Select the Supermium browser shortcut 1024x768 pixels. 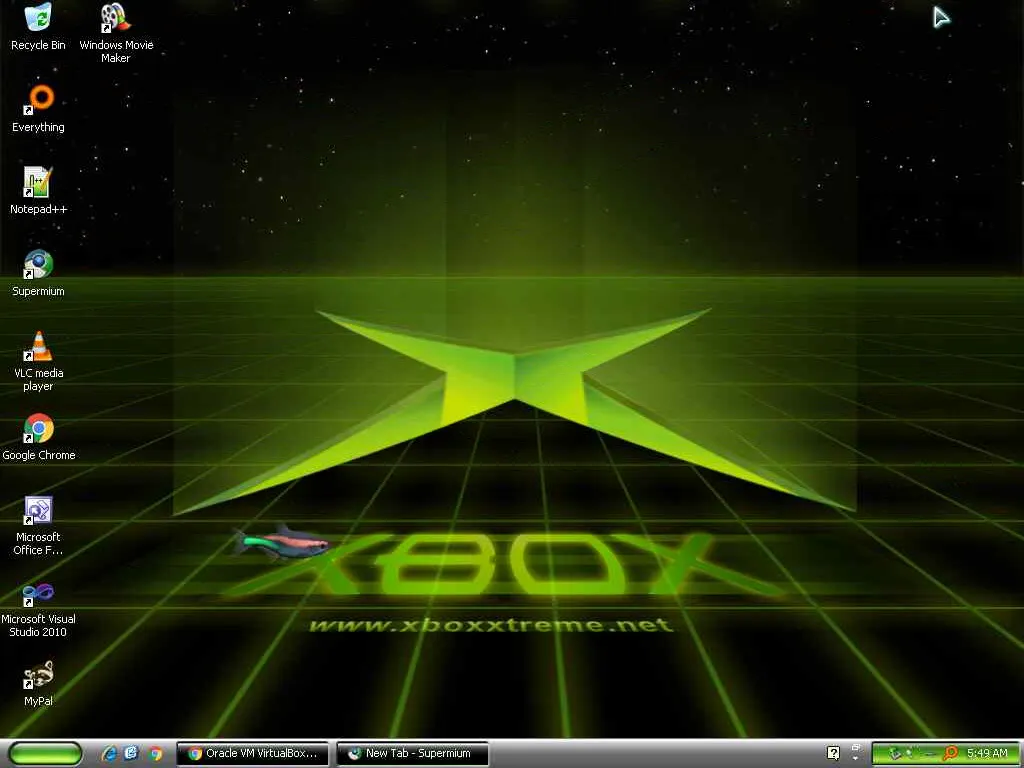(39, 273)
